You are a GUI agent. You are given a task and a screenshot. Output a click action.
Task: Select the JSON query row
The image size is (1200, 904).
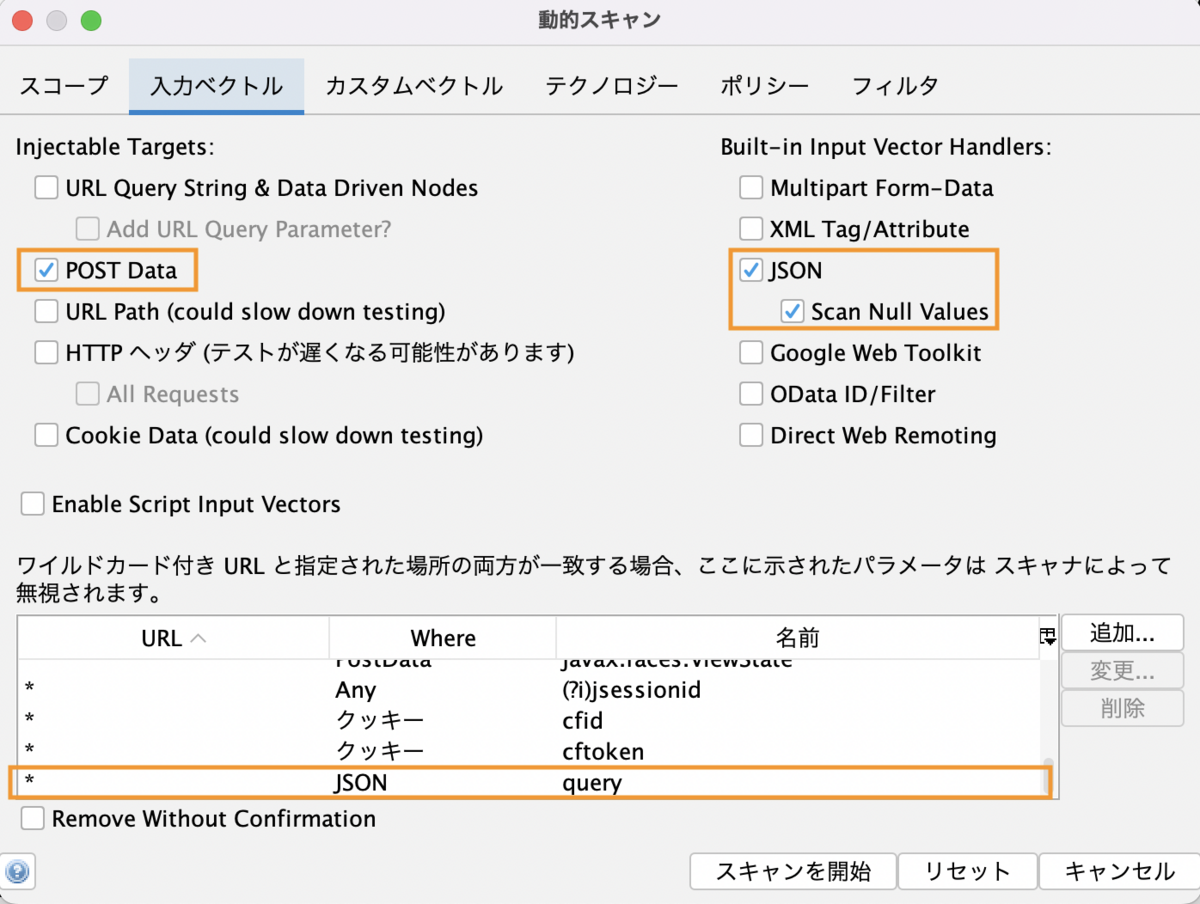pyautogui.click(x=530, y=782)
